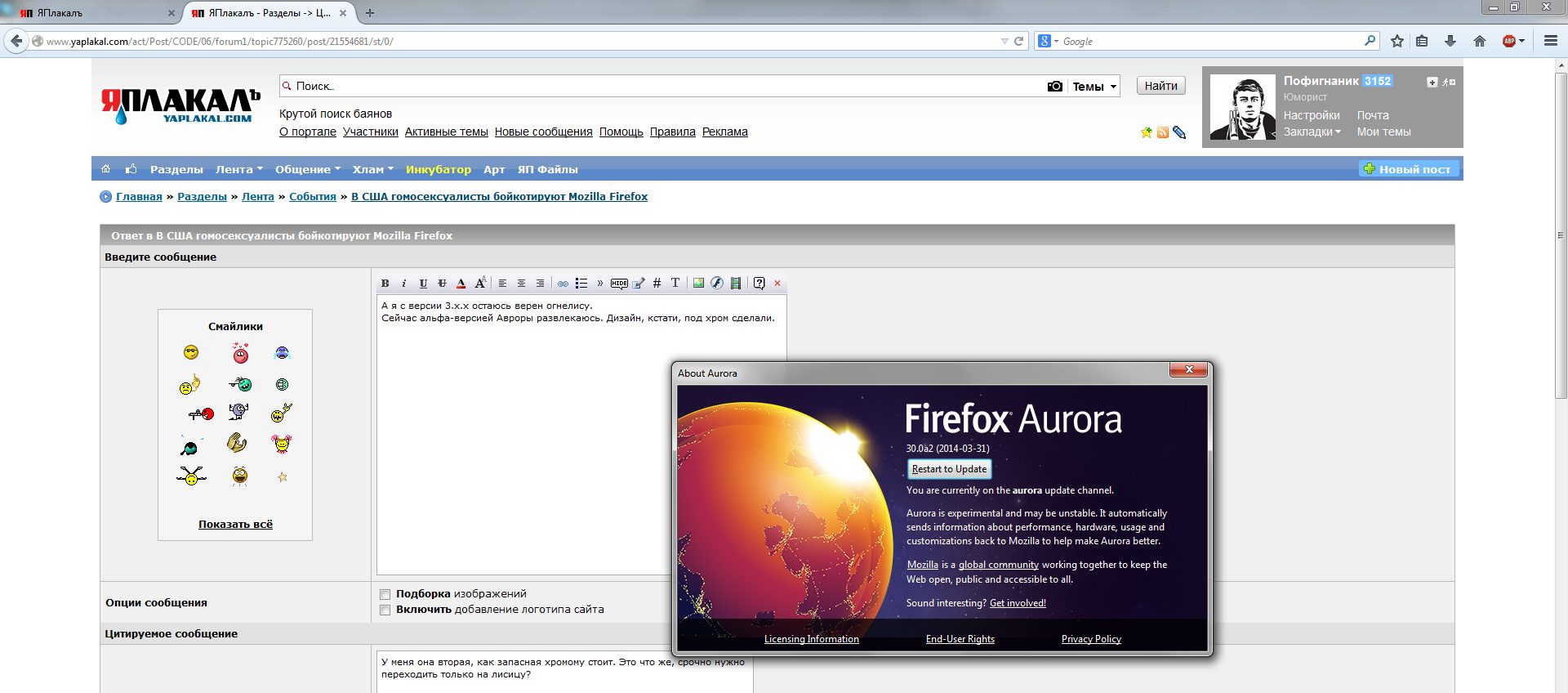Insert a hyperlink with the chain icon
This screenshot has width=1568, height=693.
click(x=563, y=284)
